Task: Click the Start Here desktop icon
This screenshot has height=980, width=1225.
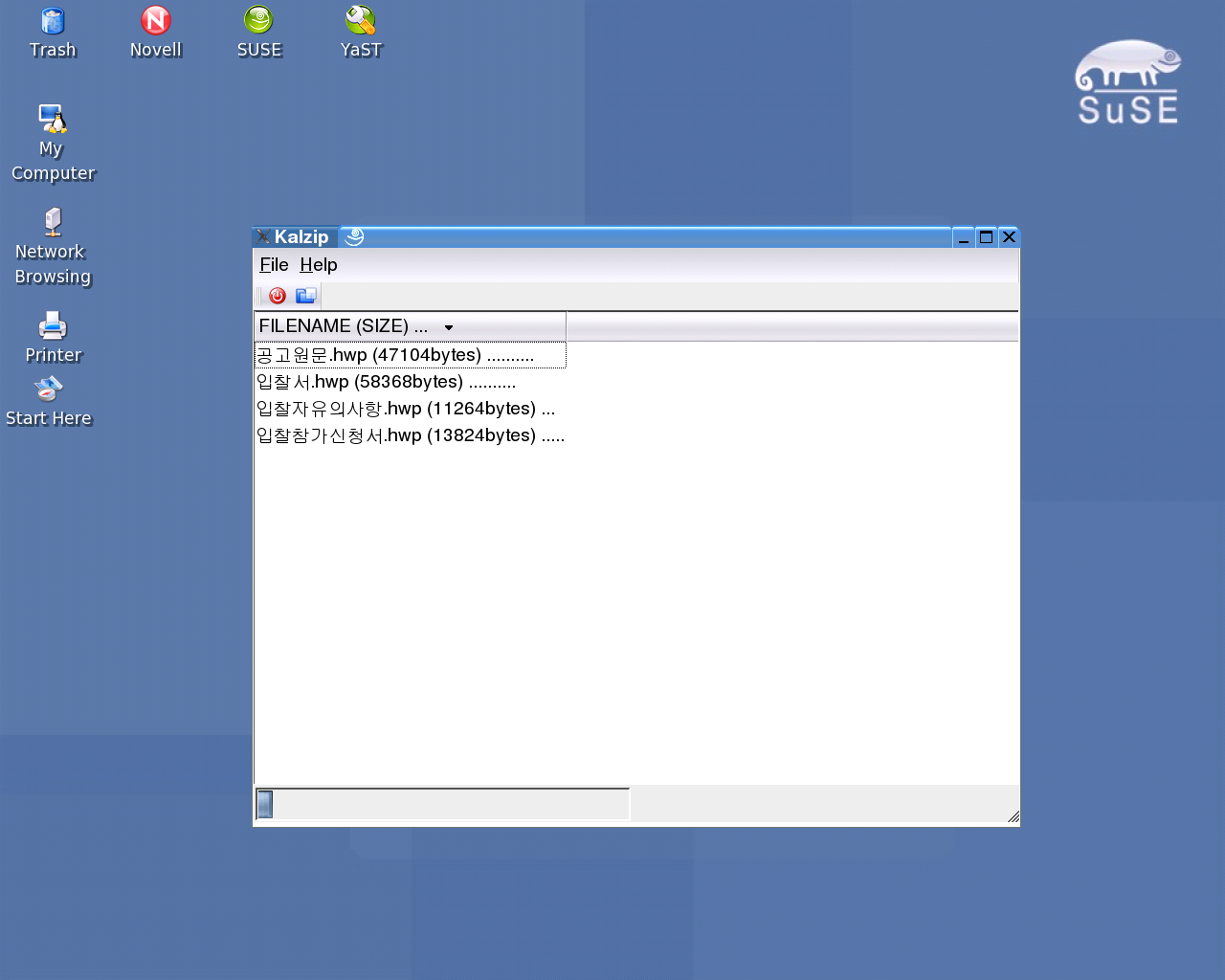Action: tap(49, 390)
